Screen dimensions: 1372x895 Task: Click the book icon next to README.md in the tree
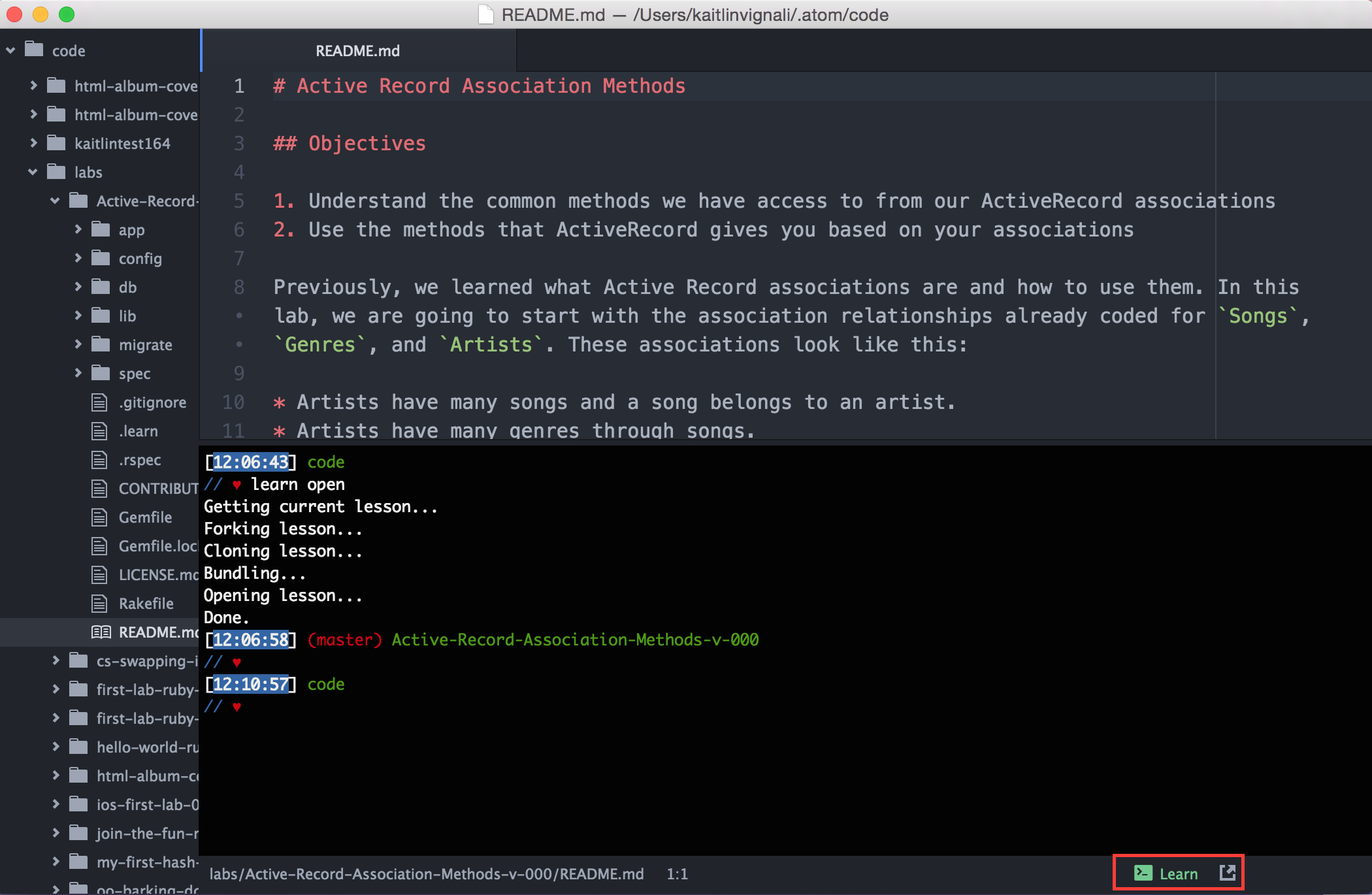pyautogui.click(x=101, y=632)
